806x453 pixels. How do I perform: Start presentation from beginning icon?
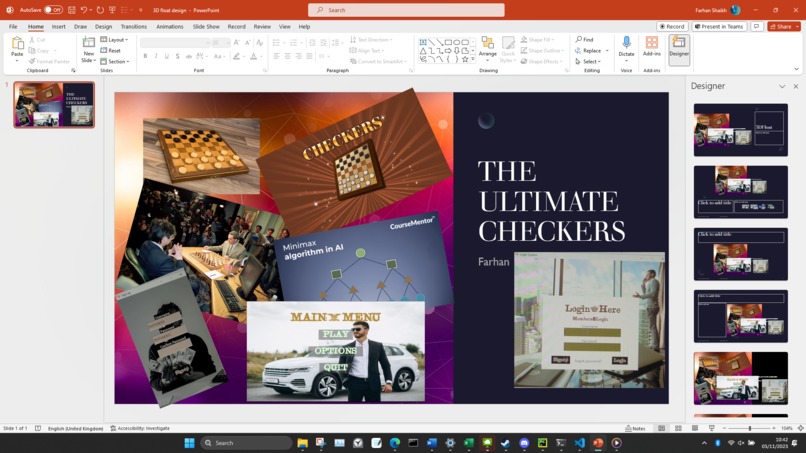click(112, 10)
